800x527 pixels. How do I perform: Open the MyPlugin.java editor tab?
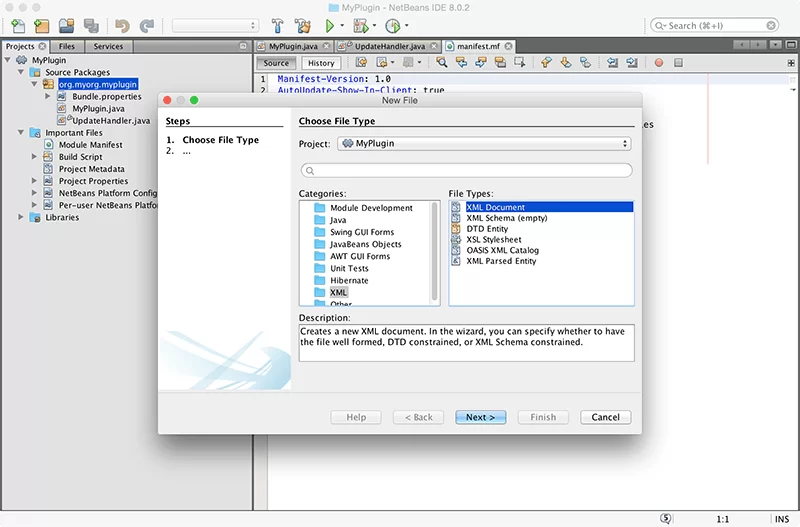(x=293, y=46)
